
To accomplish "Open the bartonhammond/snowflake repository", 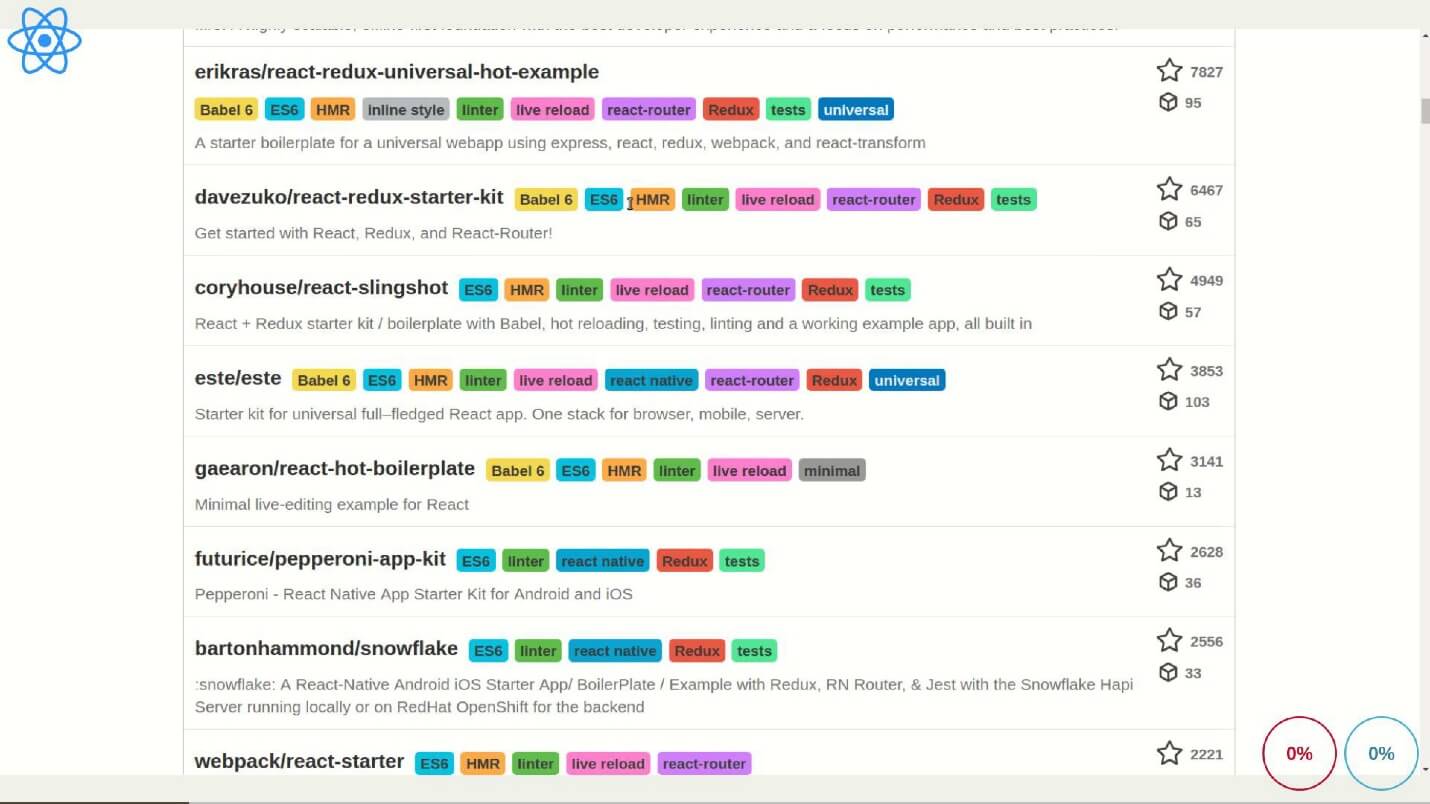I will 326,649.
